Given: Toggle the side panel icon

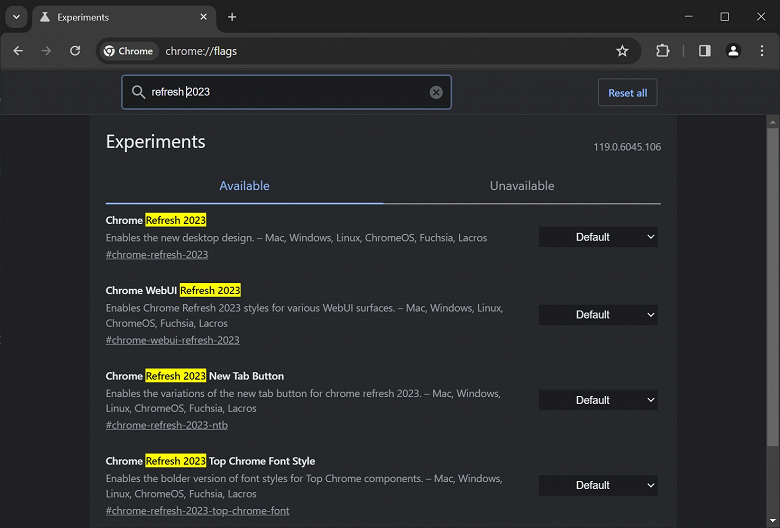Looking at the screenshot, I should (x=705, y=51).
